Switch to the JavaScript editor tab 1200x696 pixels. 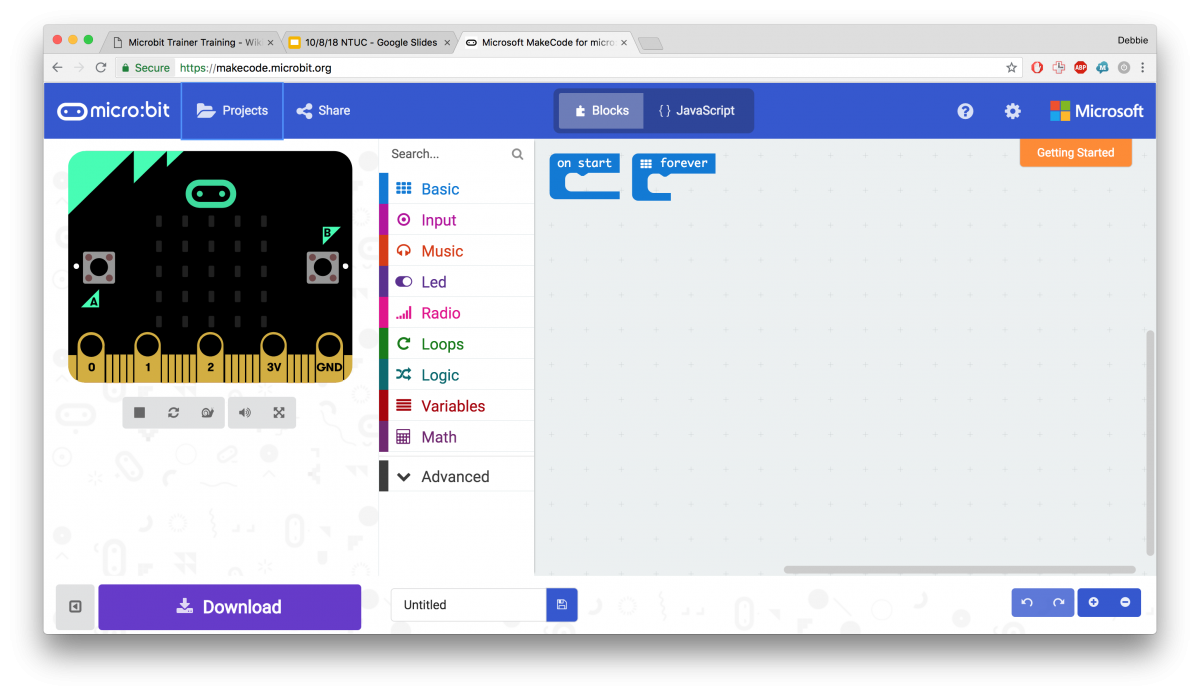(697, 111)
